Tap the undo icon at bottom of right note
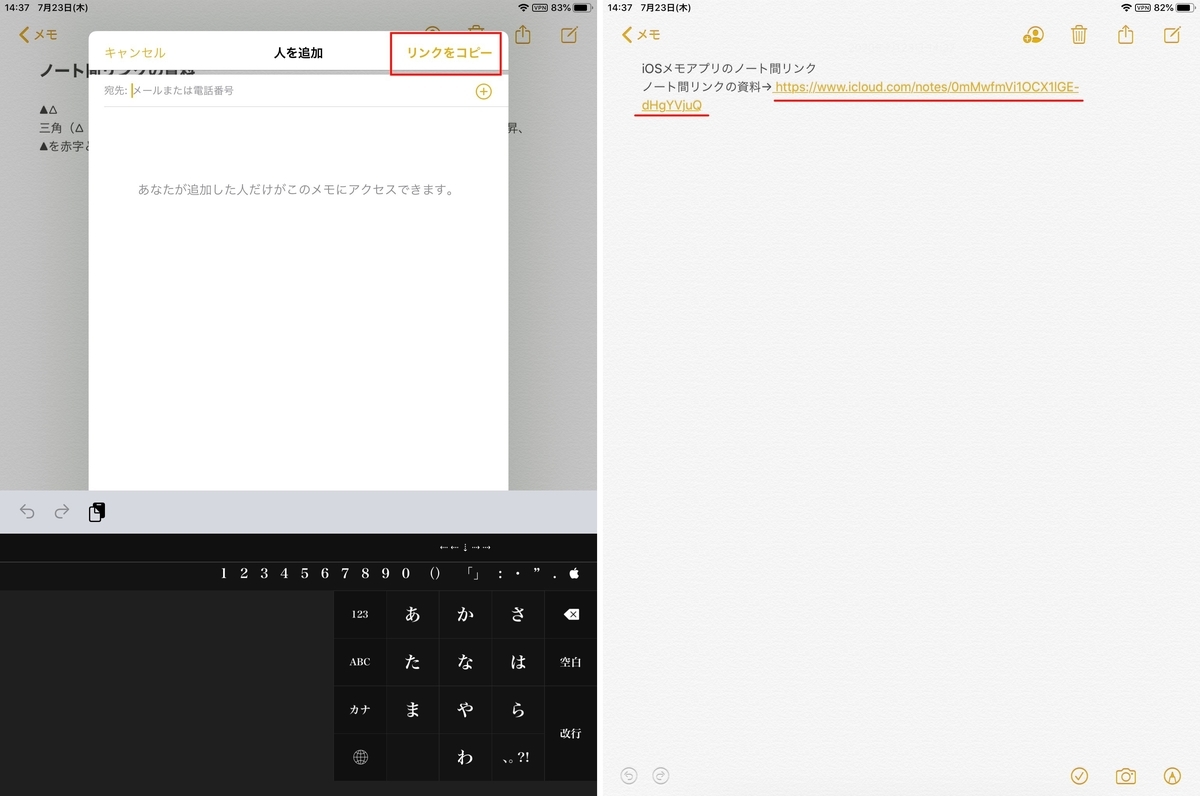The image size is (1200, 796). [629, 775]
